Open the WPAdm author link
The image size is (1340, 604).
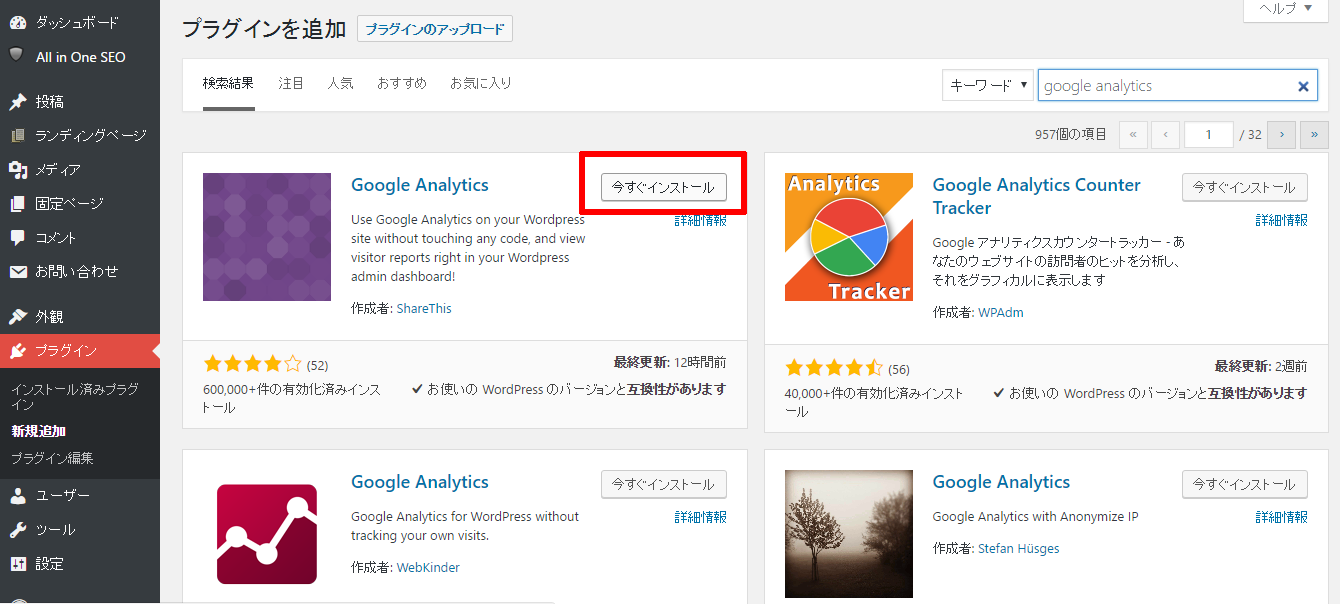pyautogui.click(x=1000, y=312)
